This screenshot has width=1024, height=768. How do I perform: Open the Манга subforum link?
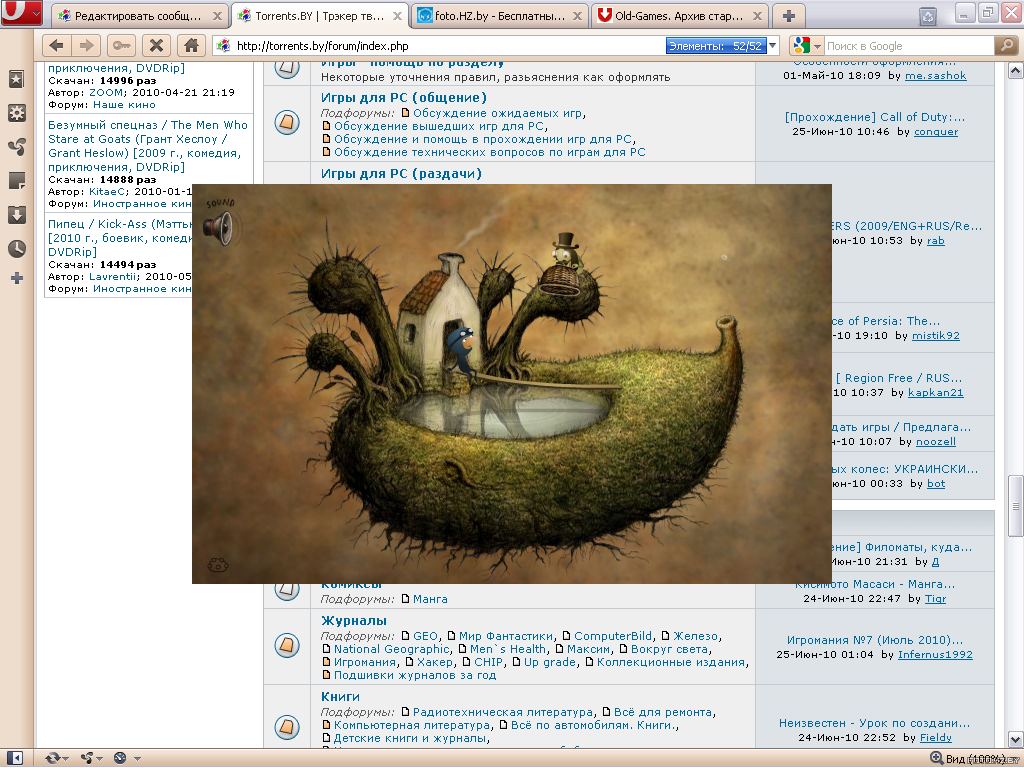click(x=430, y=599)
